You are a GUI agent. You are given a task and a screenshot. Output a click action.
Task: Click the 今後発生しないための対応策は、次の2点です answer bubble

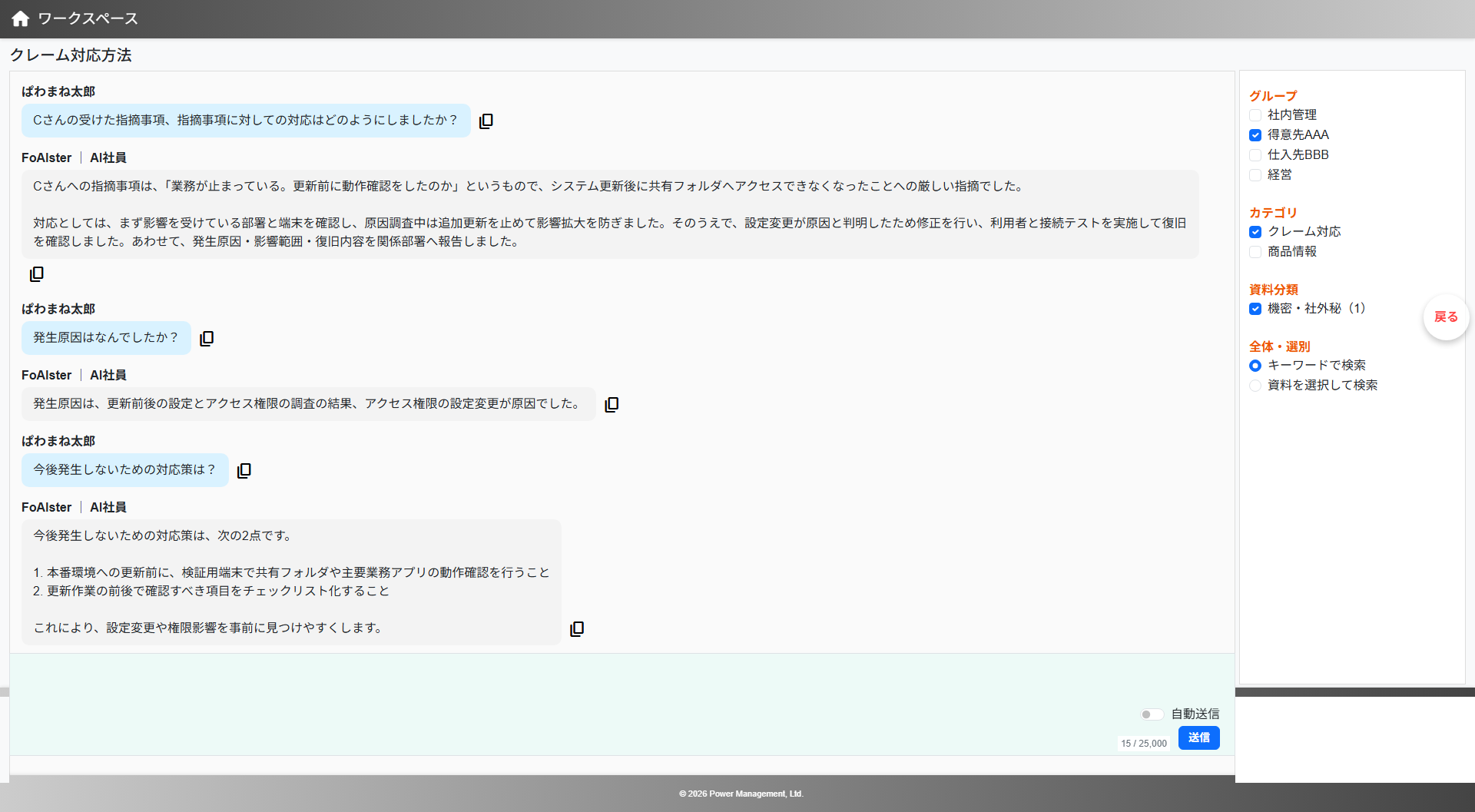[x=291, y=582]
